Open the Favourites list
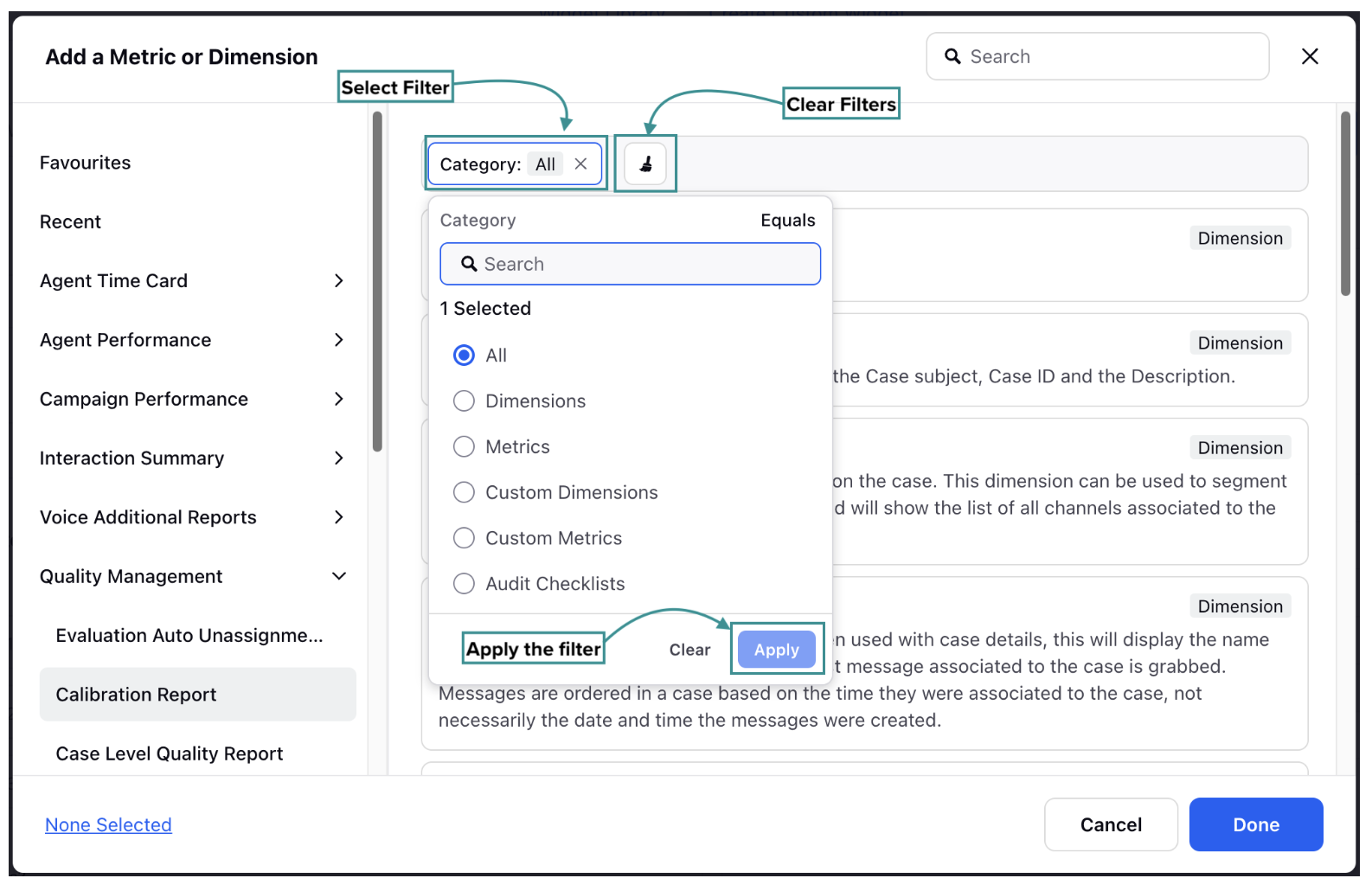1372x891 pixels. tap(86, 163)
